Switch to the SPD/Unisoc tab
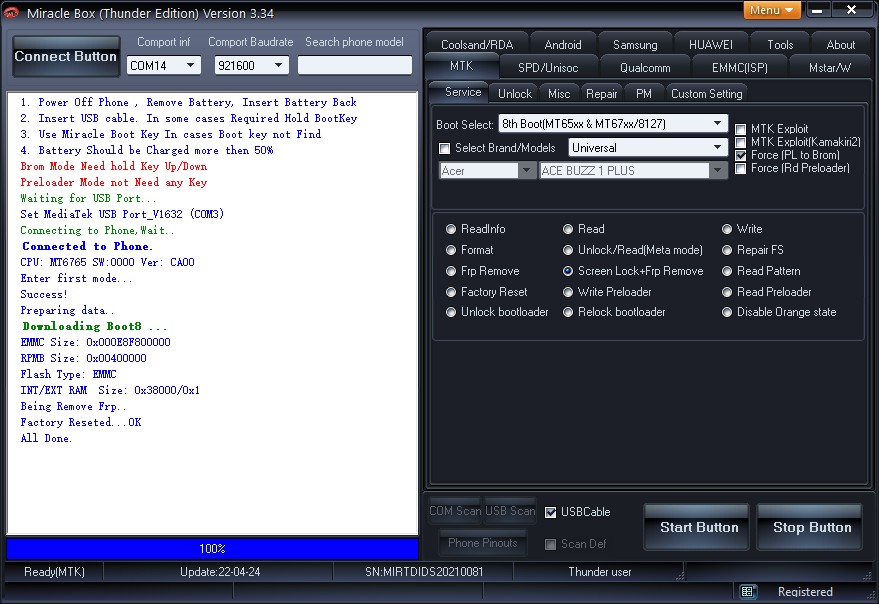The height and width of the screenshot is (604, 879). 548,67
